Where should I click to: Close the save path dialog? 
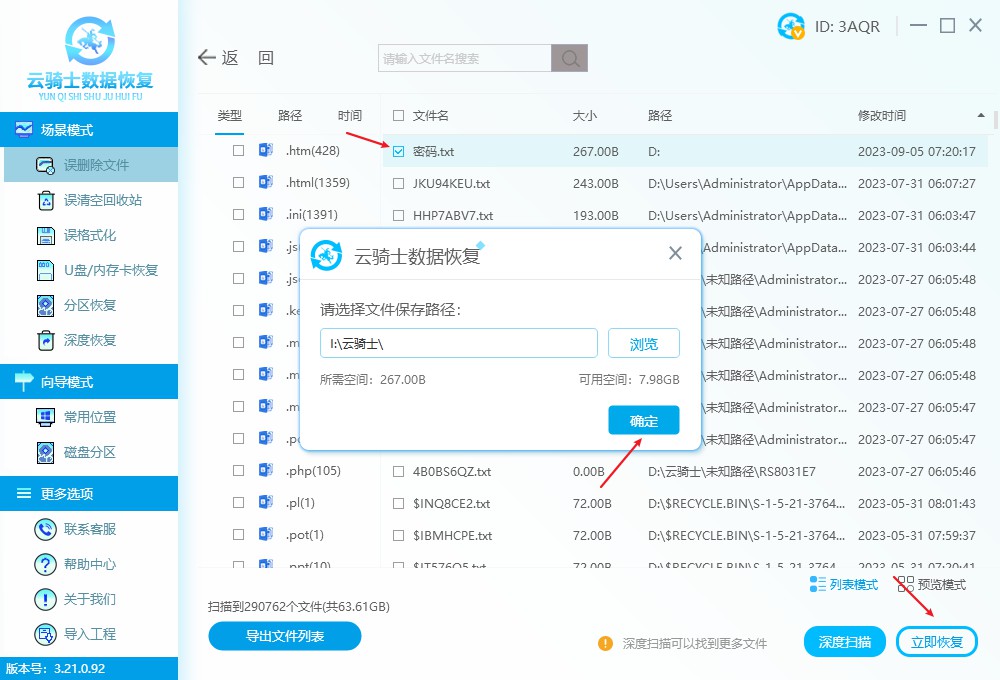pyautogui.click(x=675, y=253)
